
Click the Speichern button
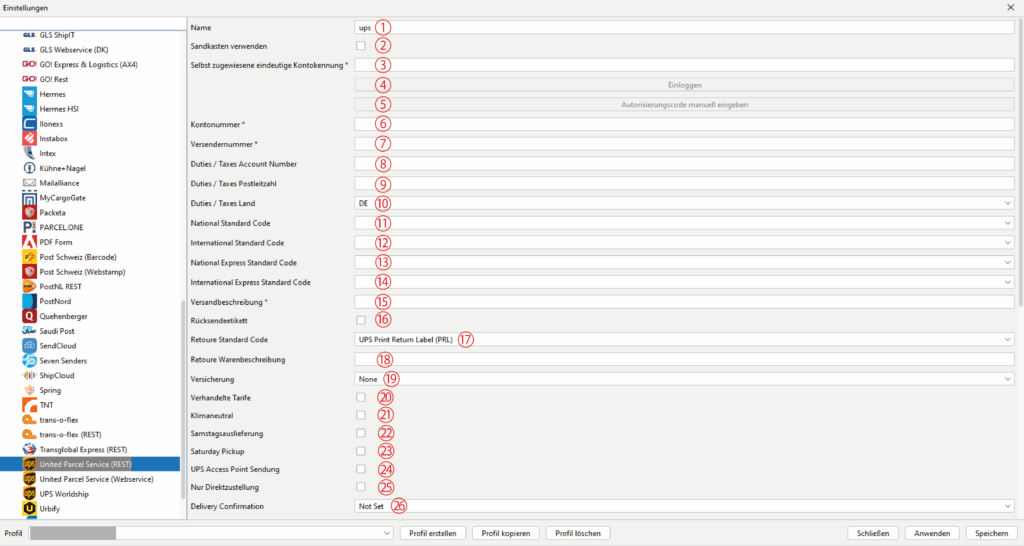(991, 533)
